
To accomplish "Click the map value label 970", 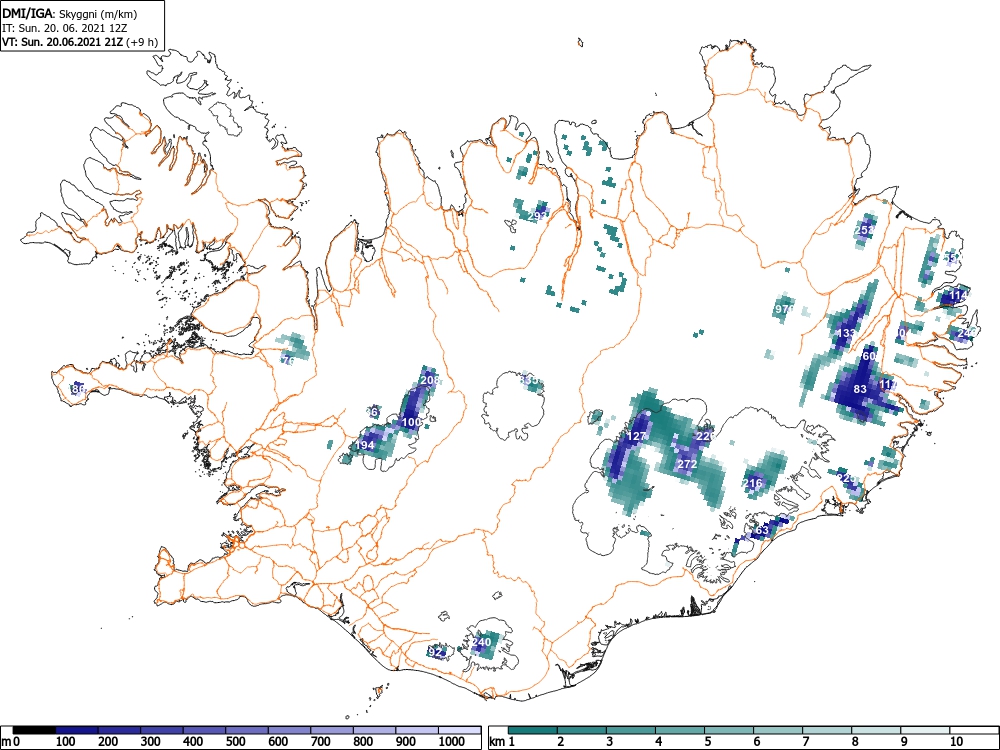I will [784, 309].
